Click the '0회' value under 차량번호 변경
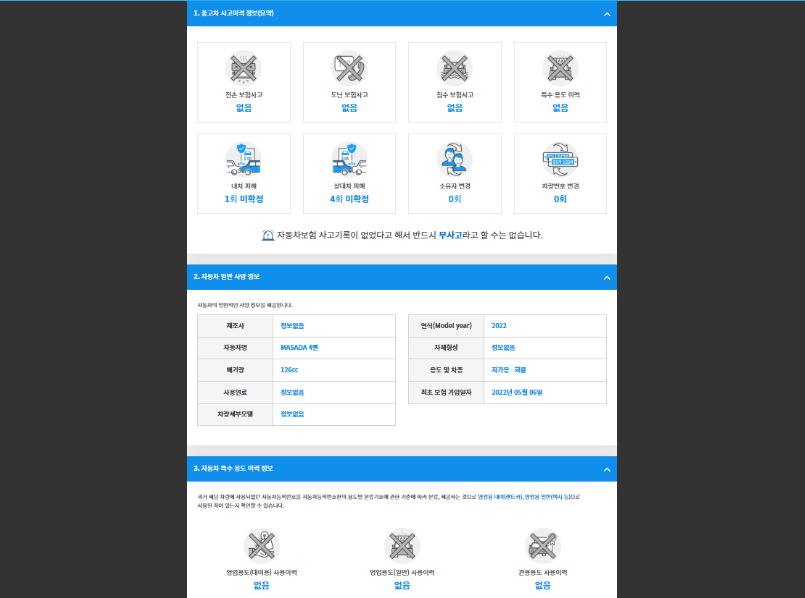Viewport: 805px width, 598px height. pos(560,199)
